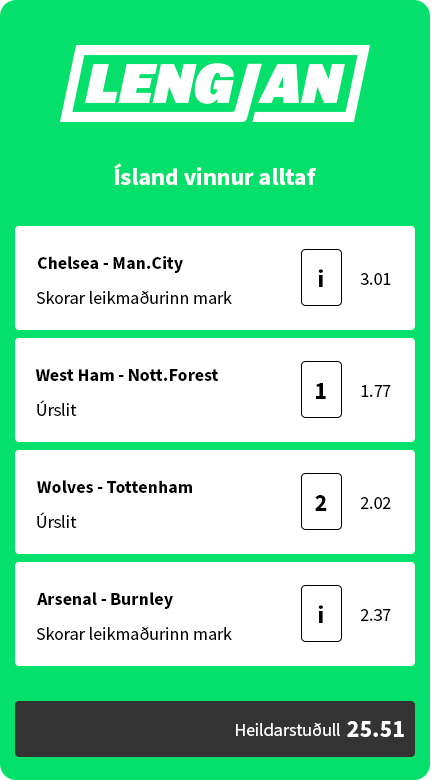The image size is (432, 780).
Task: Click the 3.01 odds value
Action: pos(375,279)
